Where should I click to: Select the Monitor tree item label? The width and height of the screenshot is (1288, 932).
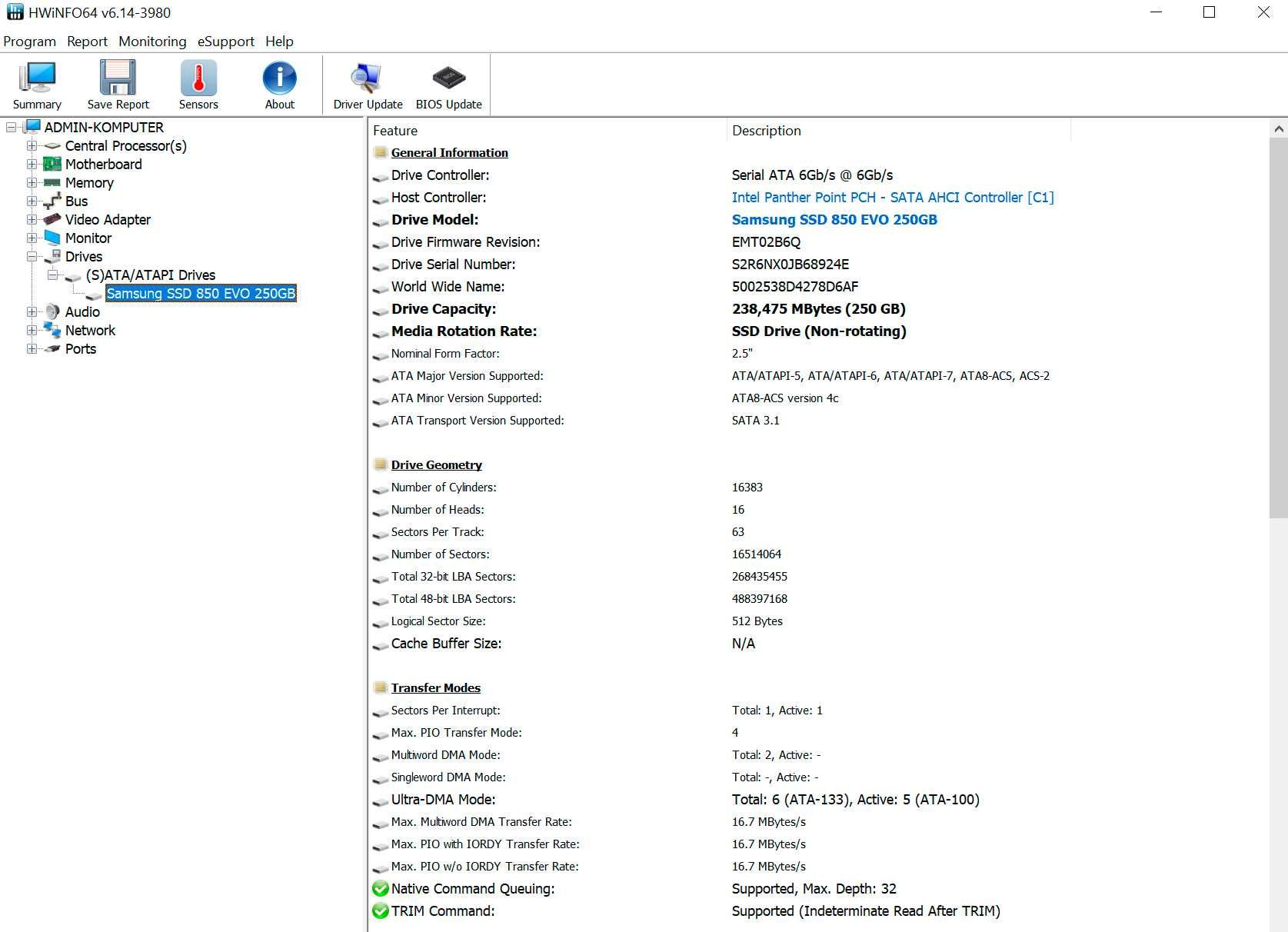(x=88, y=238)
